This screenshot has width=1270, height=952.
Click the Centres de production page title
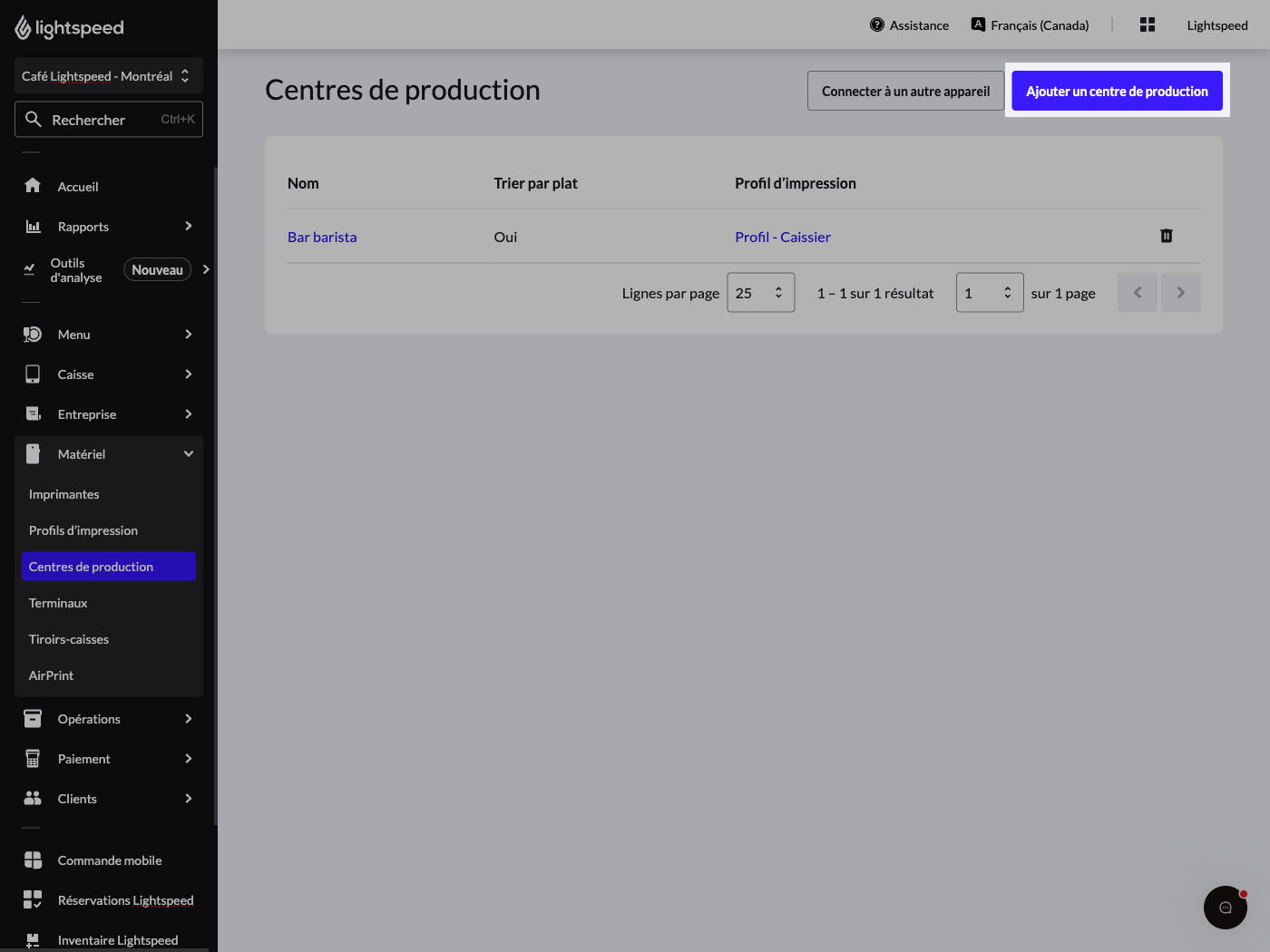click(x=403, y=90)
